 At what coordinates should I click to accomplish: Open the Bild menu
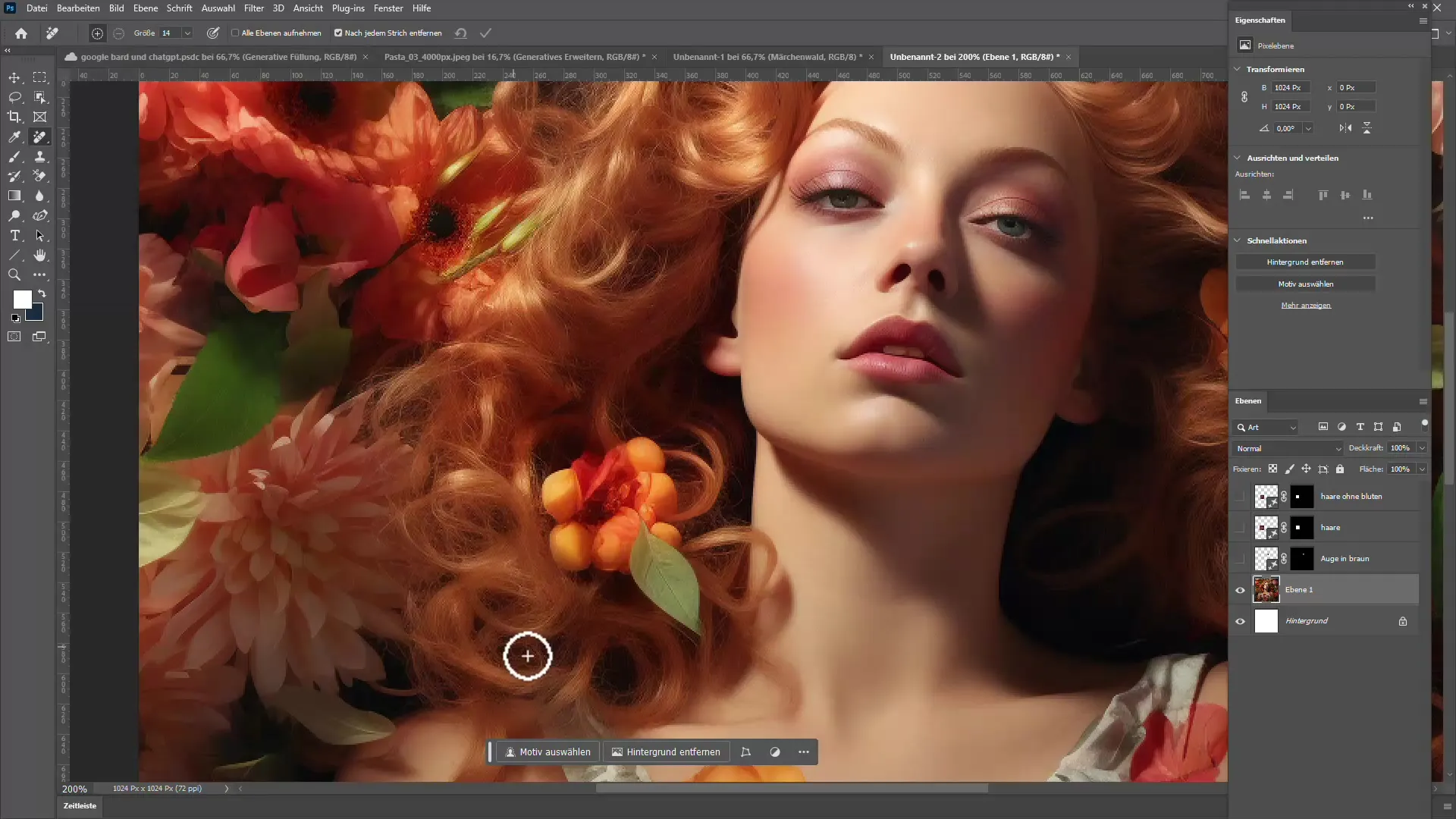[x=117, y=8]
